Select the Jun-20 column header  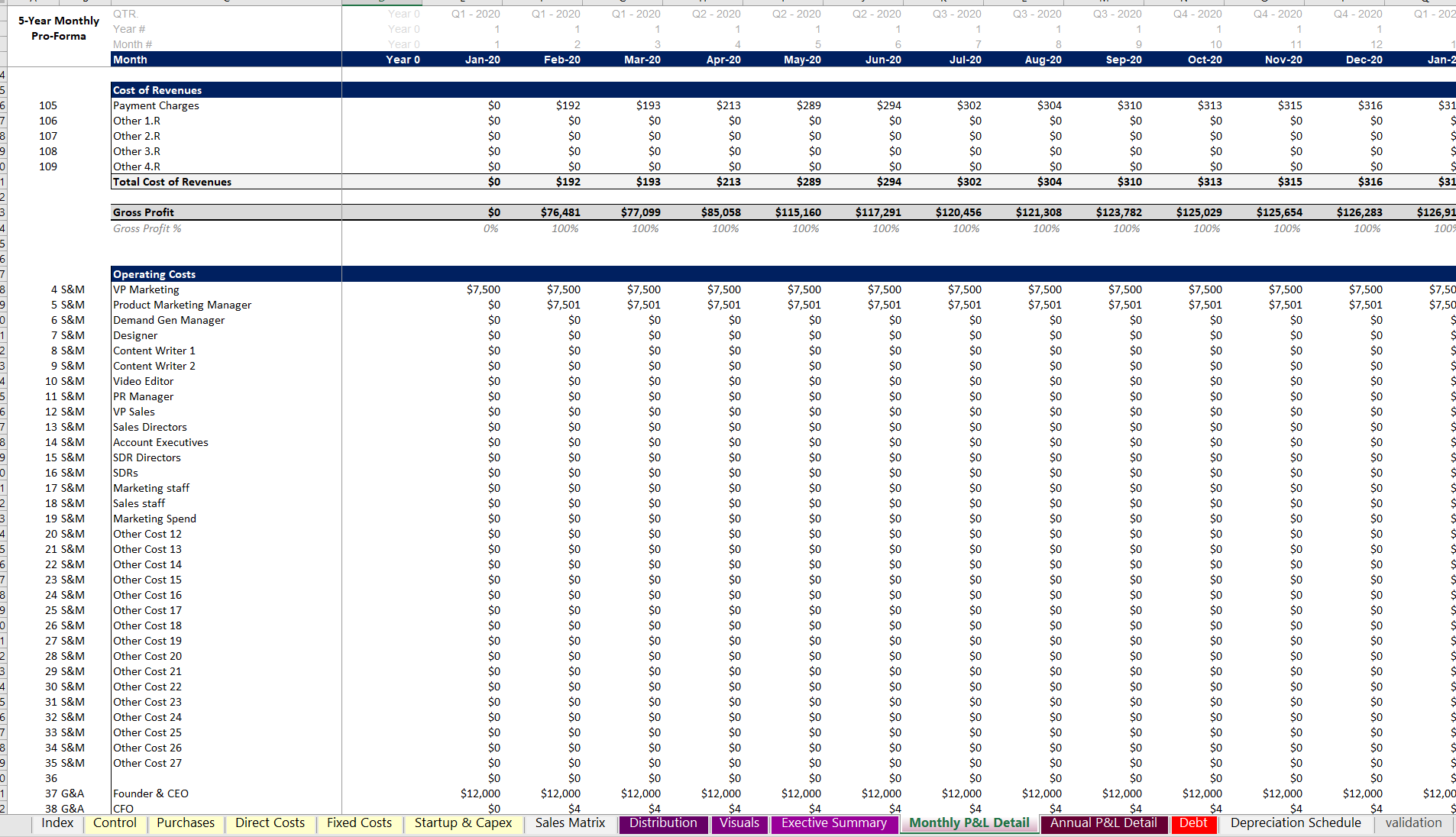pyautogui.click(x=883, y=60)
